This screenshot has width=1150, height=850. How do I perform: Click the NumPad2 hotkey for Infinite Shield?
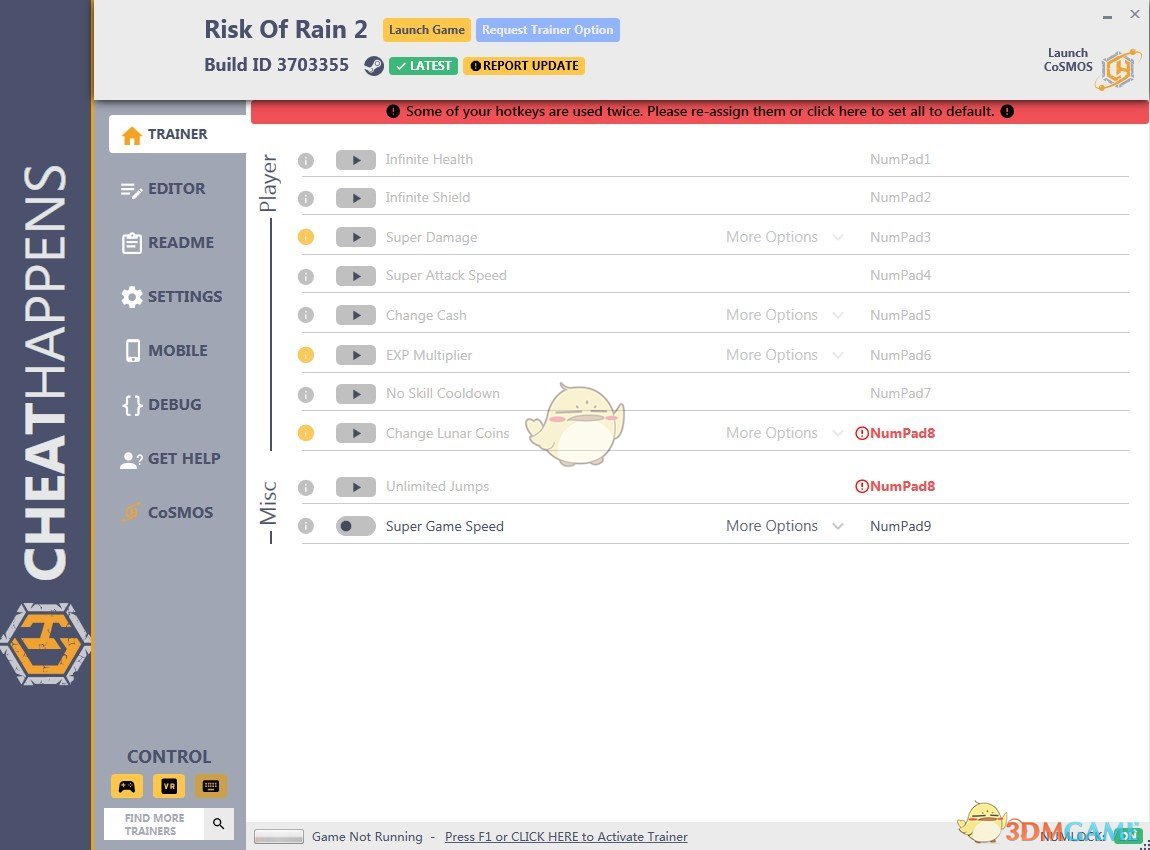[900, 197]
